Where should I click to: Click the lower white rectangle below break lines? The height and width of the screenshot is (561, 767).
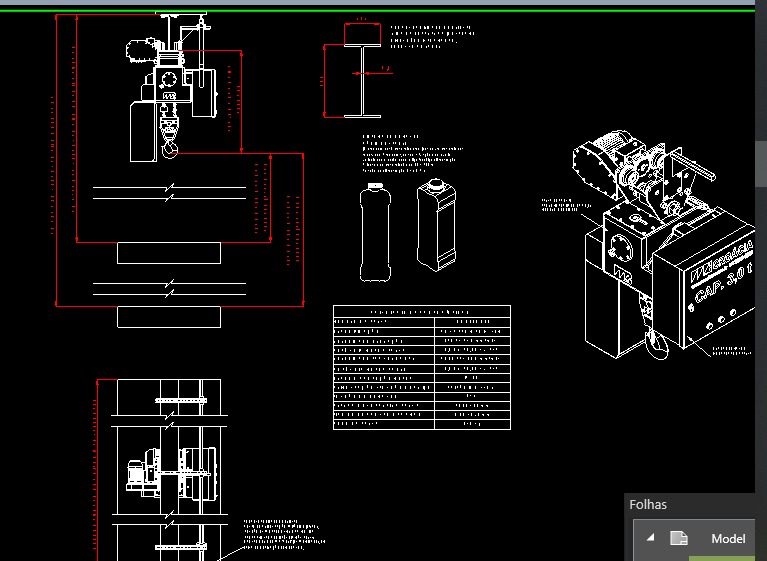168,317
